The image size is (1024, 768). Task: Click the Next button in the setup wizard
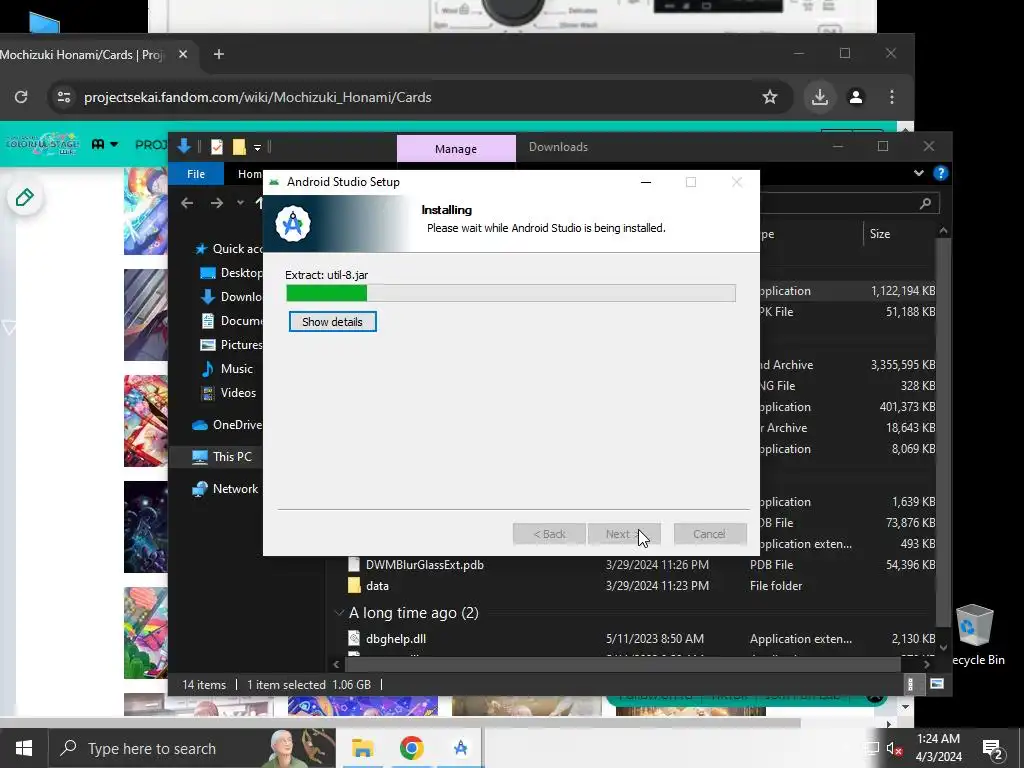624,534
